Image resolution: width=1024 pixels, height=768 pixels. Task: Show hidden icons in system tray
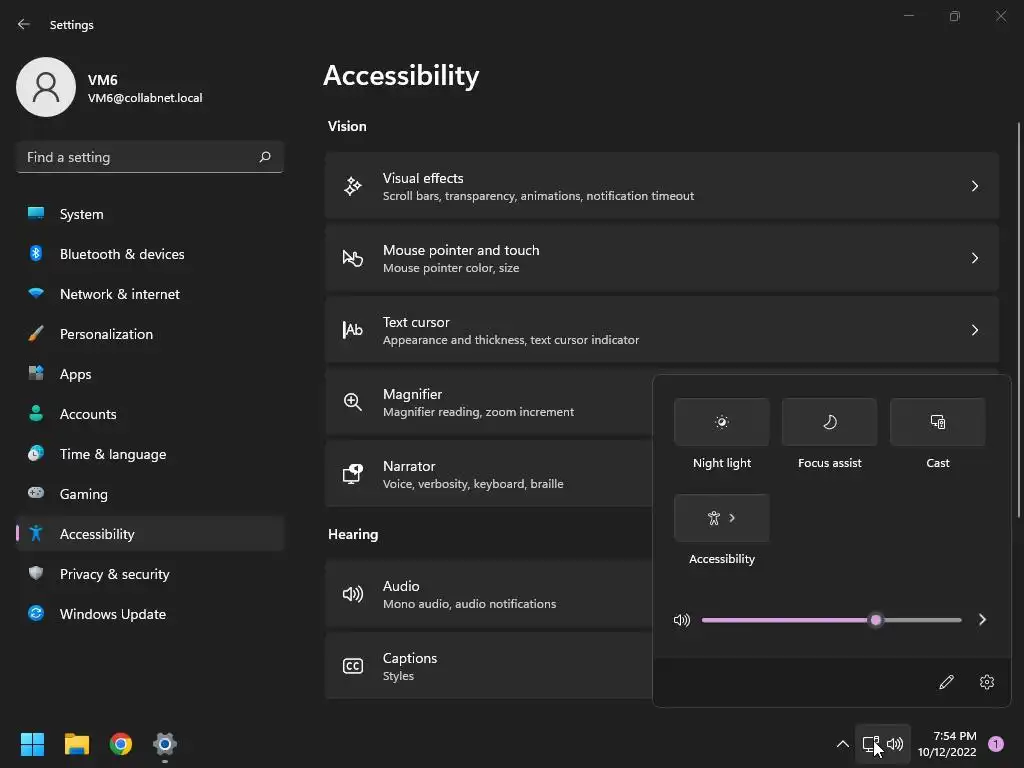[x=842, y=744]
